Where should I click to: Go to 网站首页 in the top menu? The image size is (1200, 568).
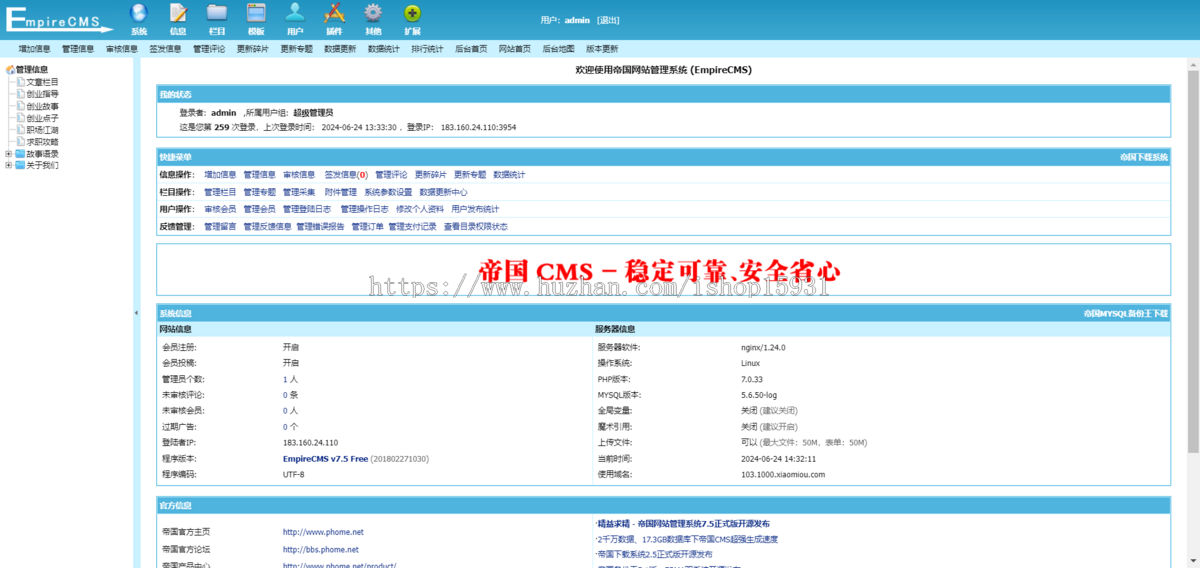pos(515,49)
